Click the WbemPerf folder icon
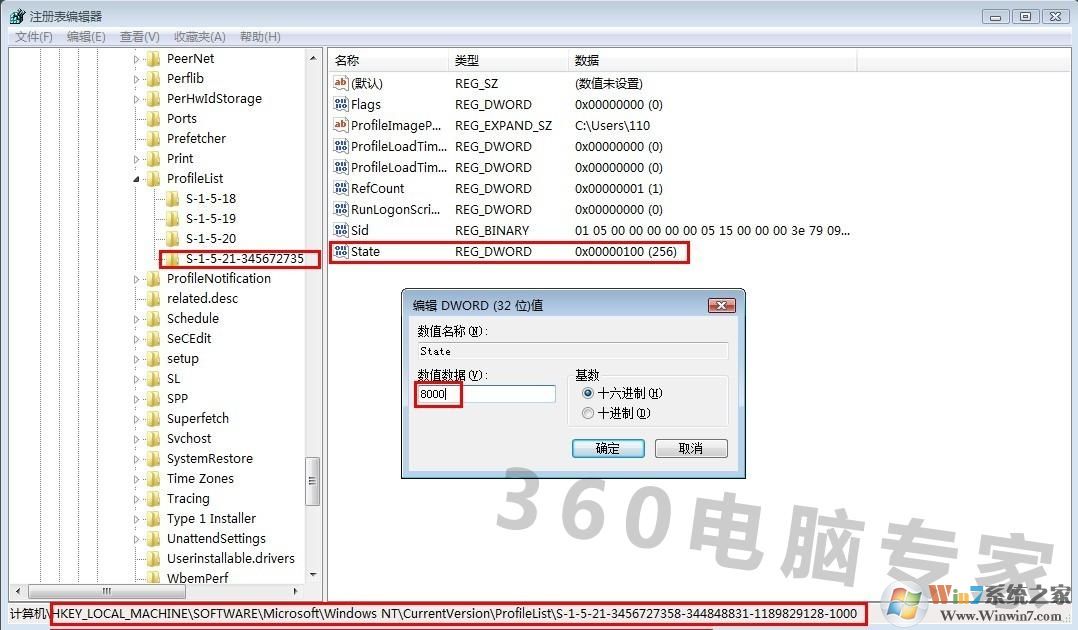 (x=153, y=577)
